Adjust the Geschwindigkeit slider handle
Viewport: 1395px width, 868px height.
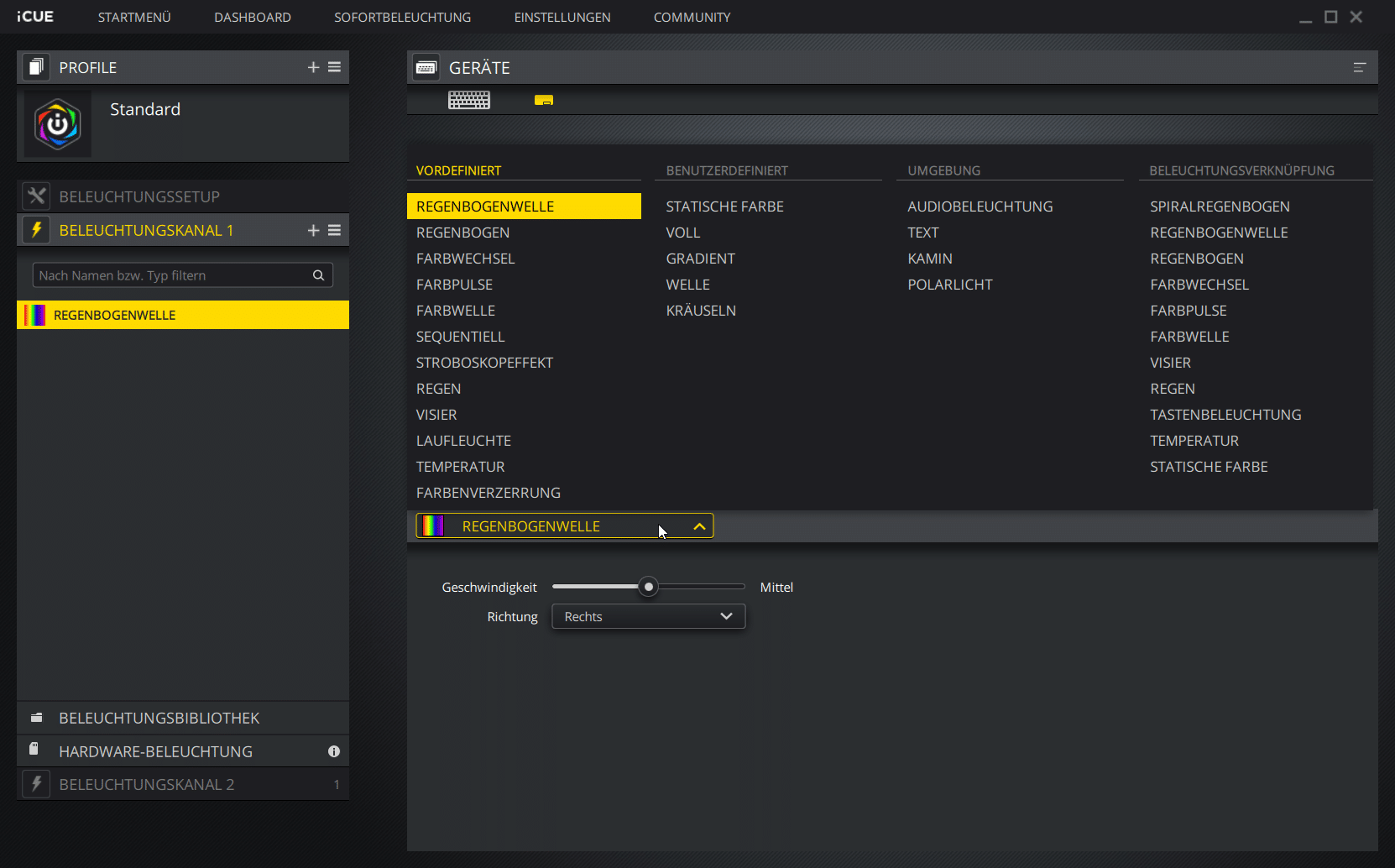(x=648, y=587)
